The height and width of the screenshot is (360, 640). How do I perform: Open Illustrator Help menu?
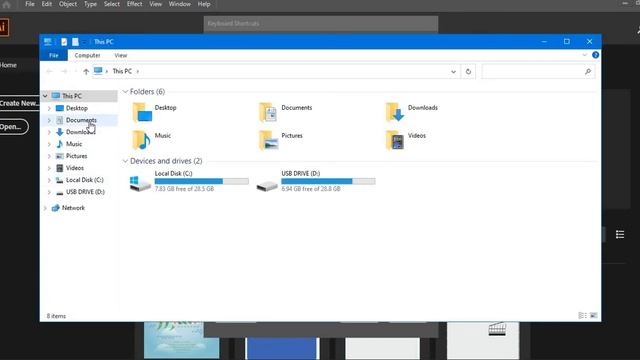coord(204,4)
